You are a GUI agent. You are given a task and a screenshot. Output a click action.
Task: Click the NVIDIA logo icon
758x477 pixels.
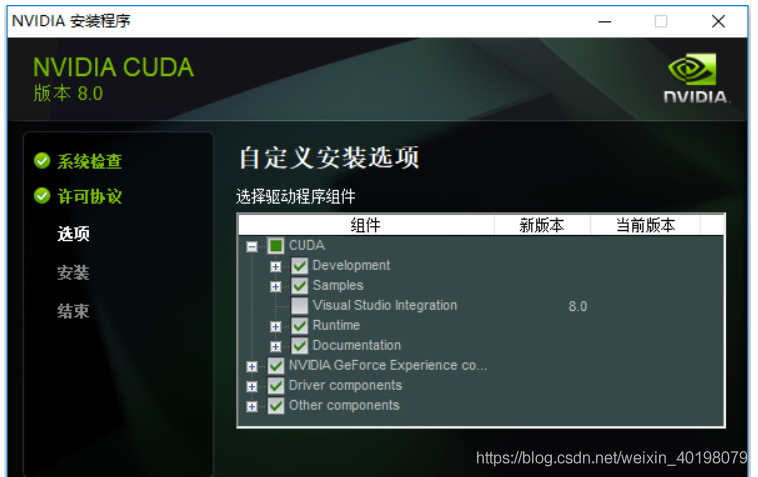click(695, 78)
